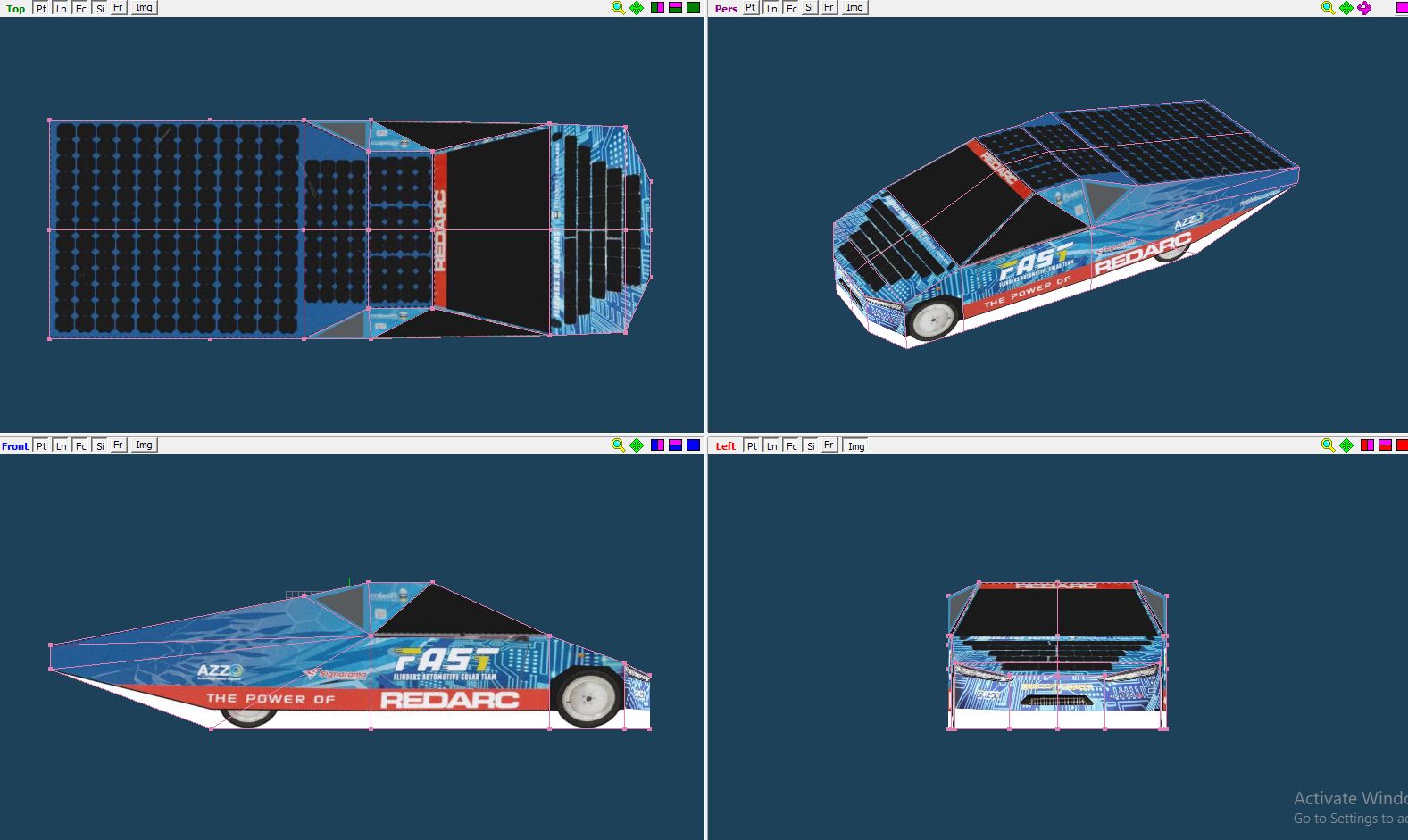Click the horizontal split layout icon in Front view
Screen dimensions: 1408x840
[675, 445]
